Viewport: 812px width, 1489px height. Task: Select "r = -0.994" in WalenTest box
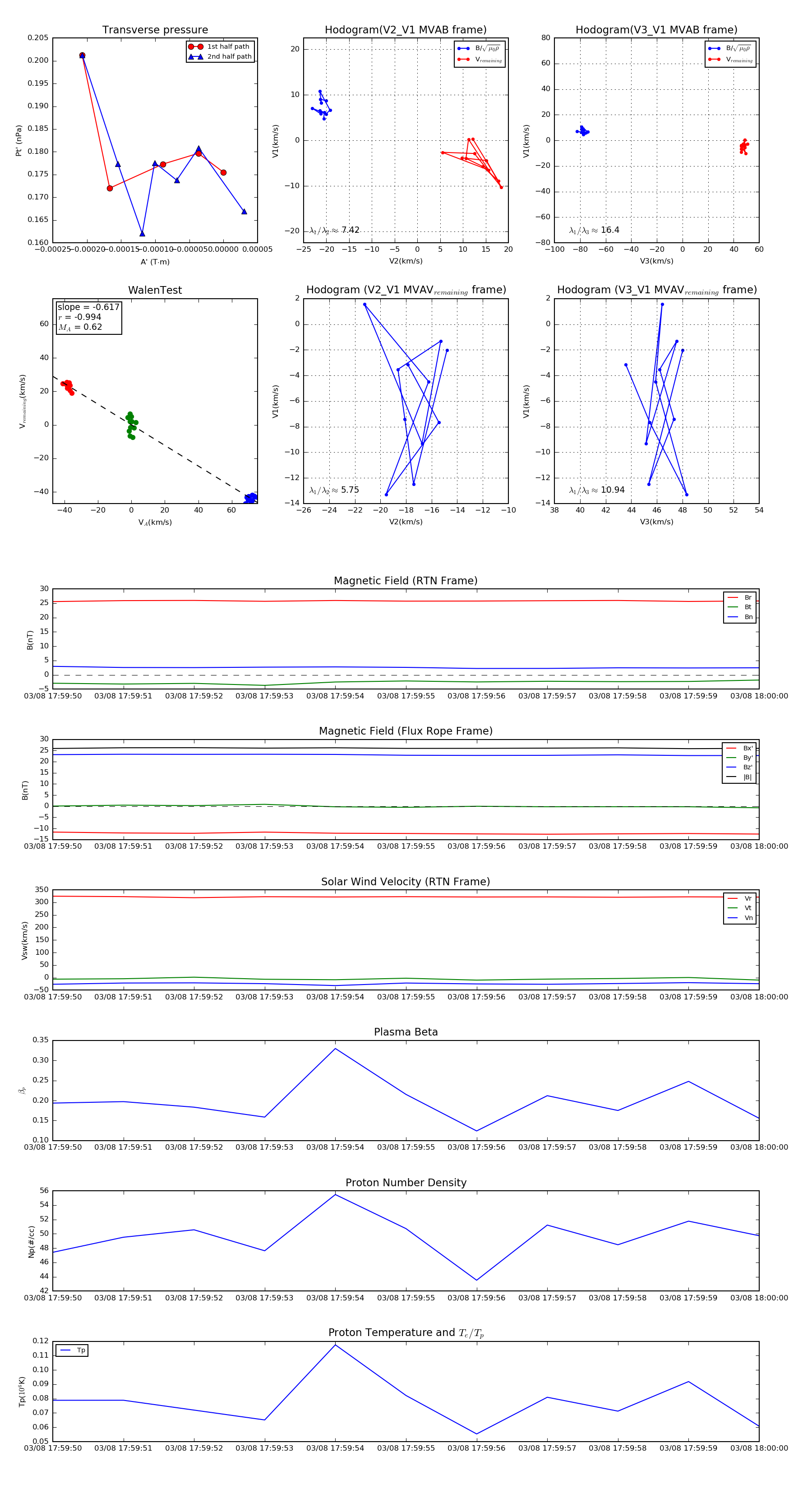[80, 317]
